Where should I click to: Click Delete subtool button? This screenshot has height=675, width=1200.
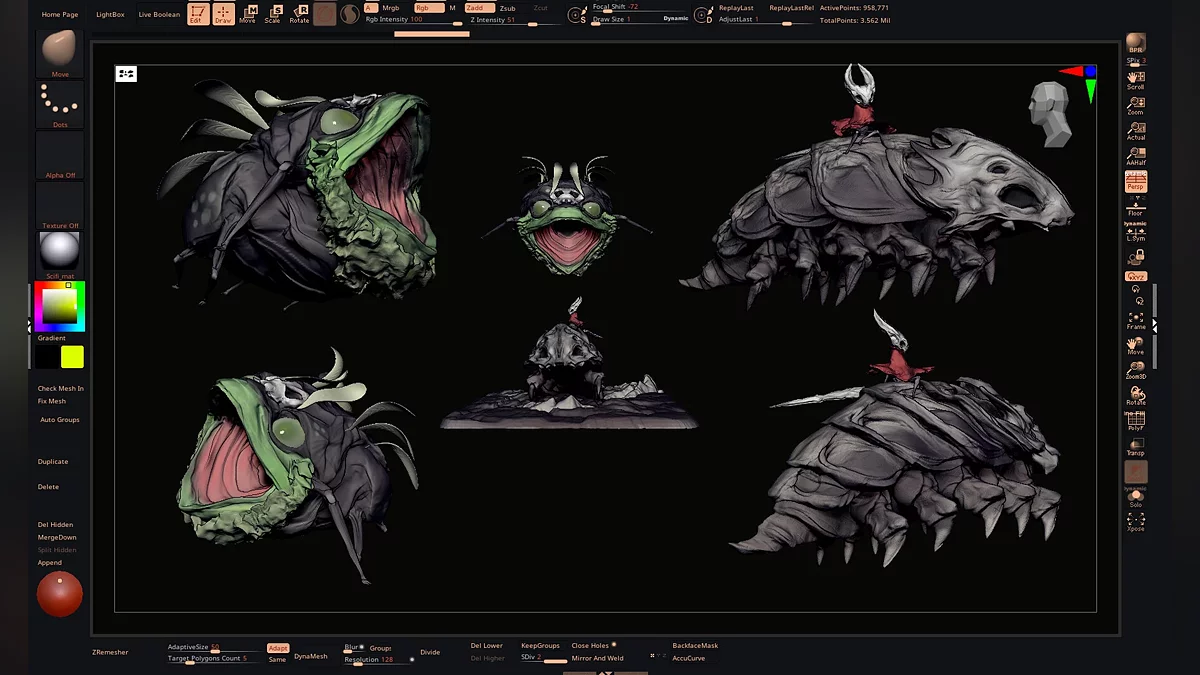[x=48, y=487]
